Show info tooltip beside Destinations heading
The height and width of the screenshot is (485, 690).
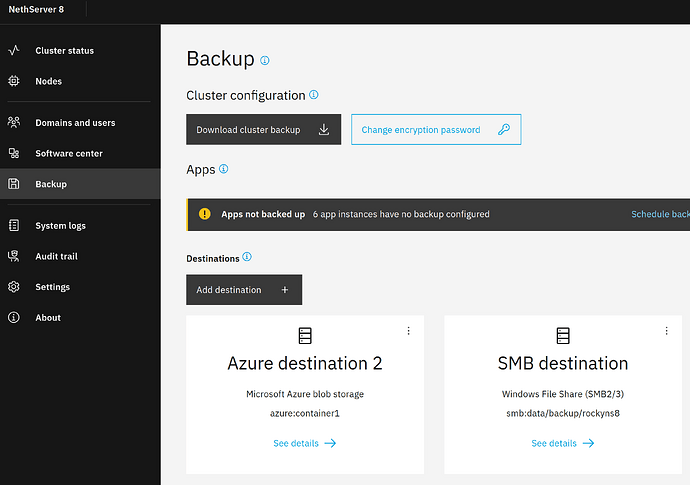point(247,257)
